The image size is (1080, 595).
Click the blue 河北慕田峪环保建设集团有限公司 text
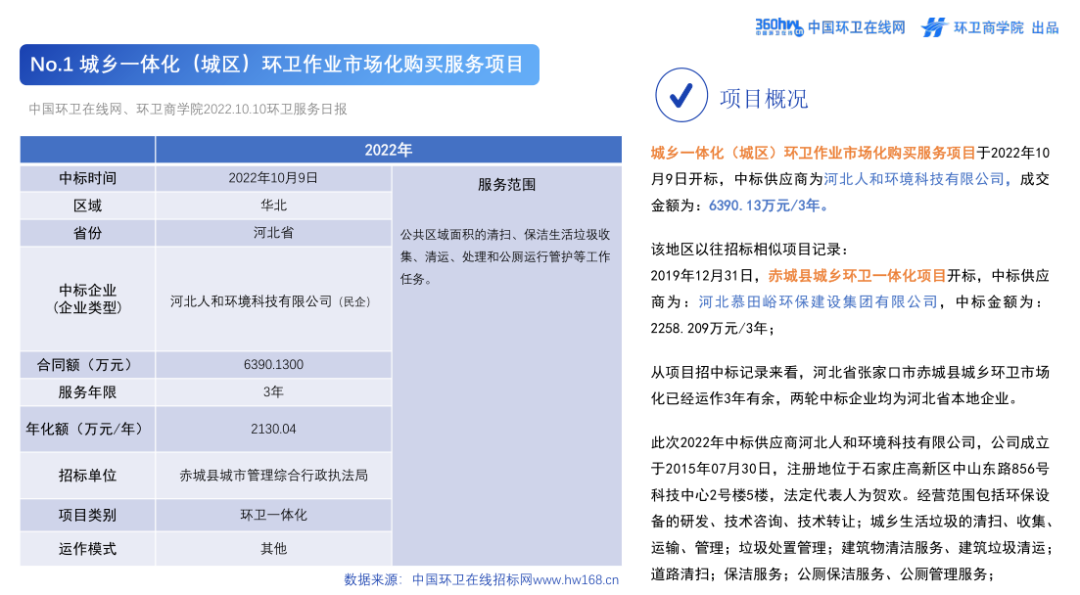pyautogui.click(x=818, y=302)
